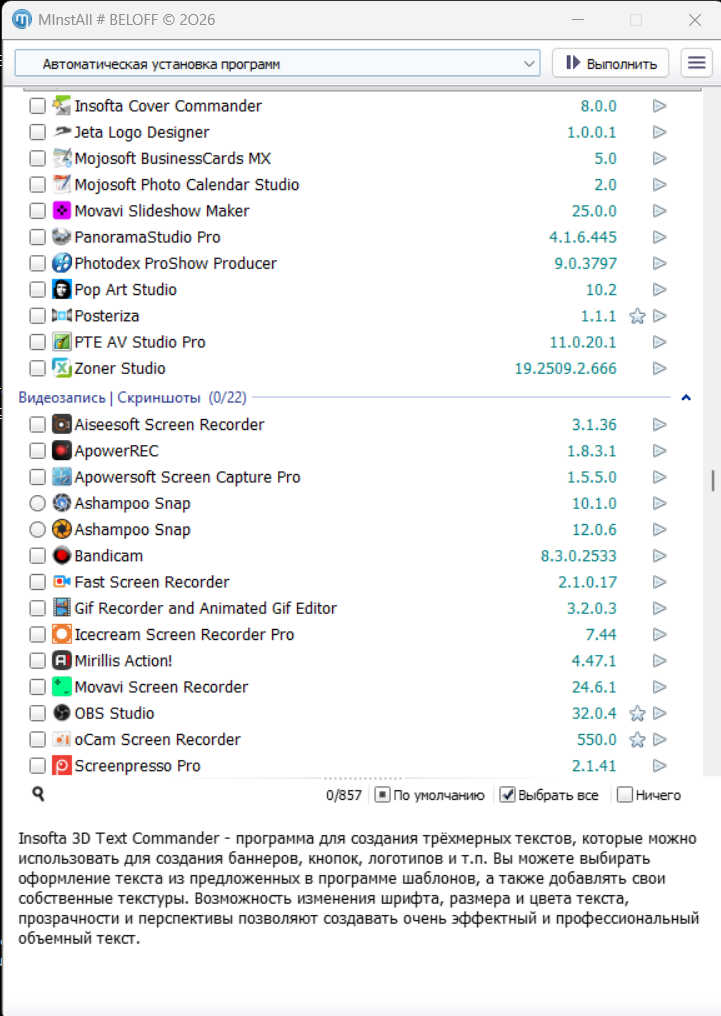Check the Movavi Slideshow Maker checkbox
721x1016 pixels.
pyautogui.click(x=38, y=211)
